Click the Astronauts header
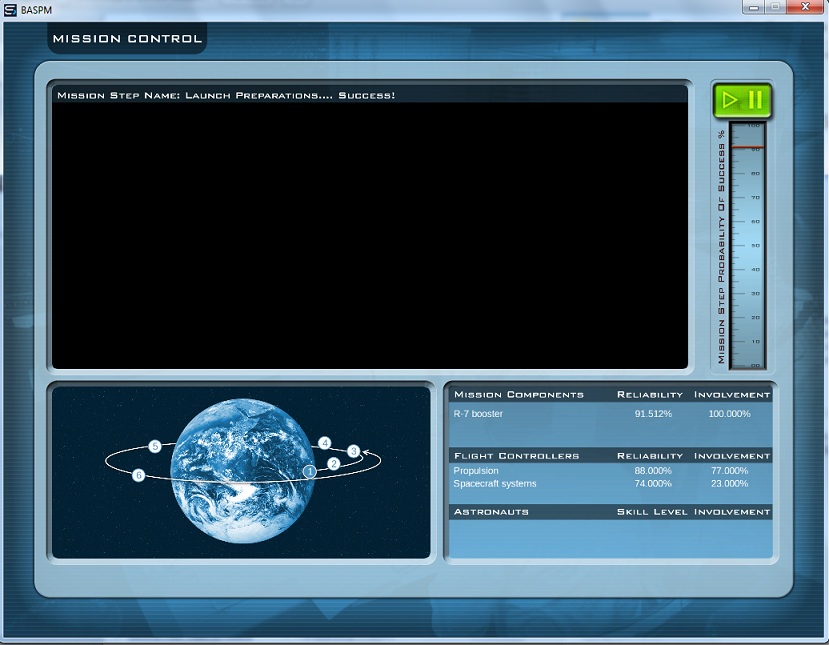The width and height of the screenshot is (829, 645). coord(491,512)
